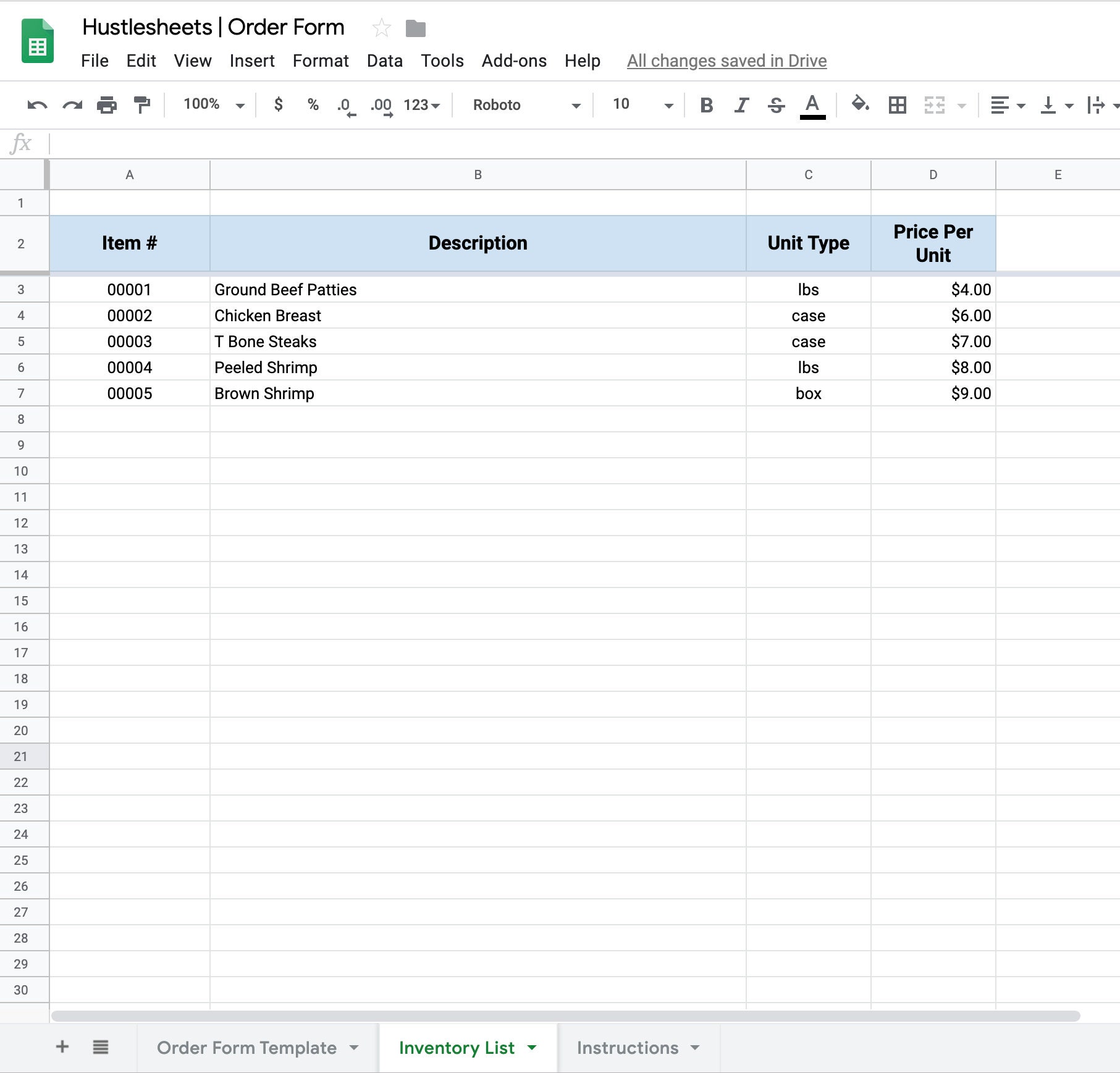
Task: Open Inventory List tab options arrow
Action: [x=532, y=1048]
